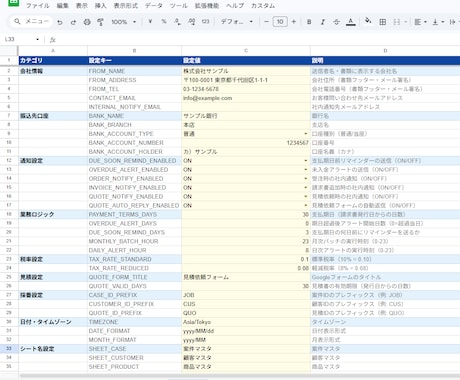This screenshot has width=460, height=380.
Task: Toggle italic formatting
Action: coord(323,22)
